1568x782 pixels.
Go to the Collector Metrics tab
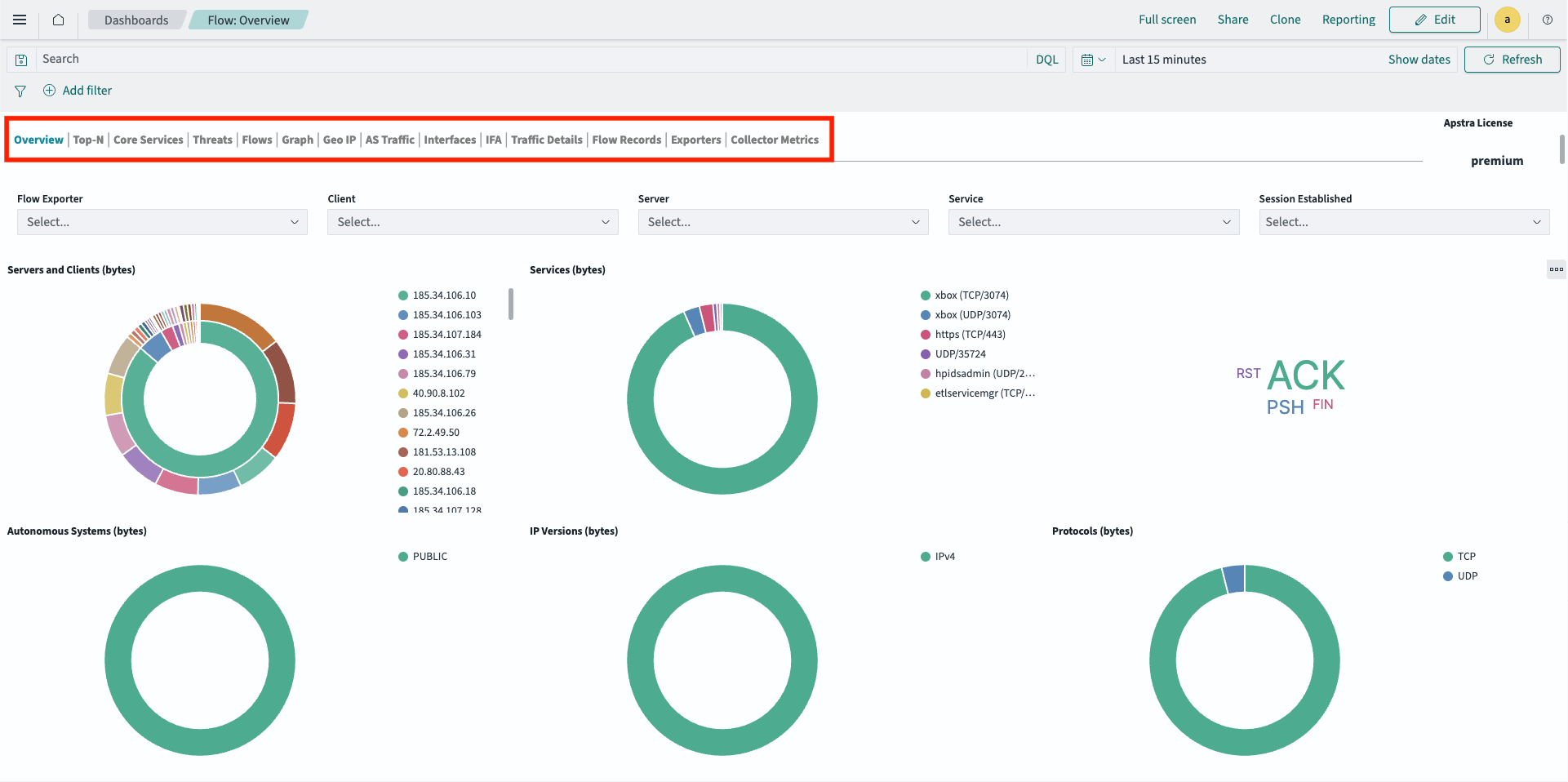[x=775, y=140]
